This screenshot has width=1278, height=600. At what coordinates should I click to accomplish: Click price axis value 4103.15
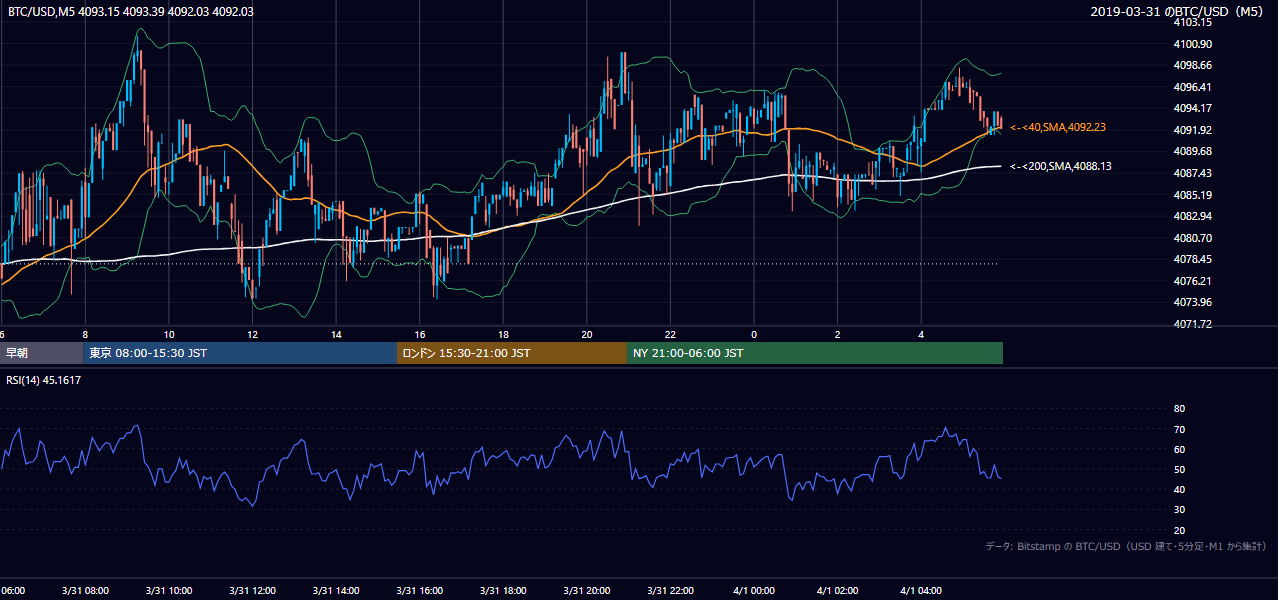point(1193,22)
